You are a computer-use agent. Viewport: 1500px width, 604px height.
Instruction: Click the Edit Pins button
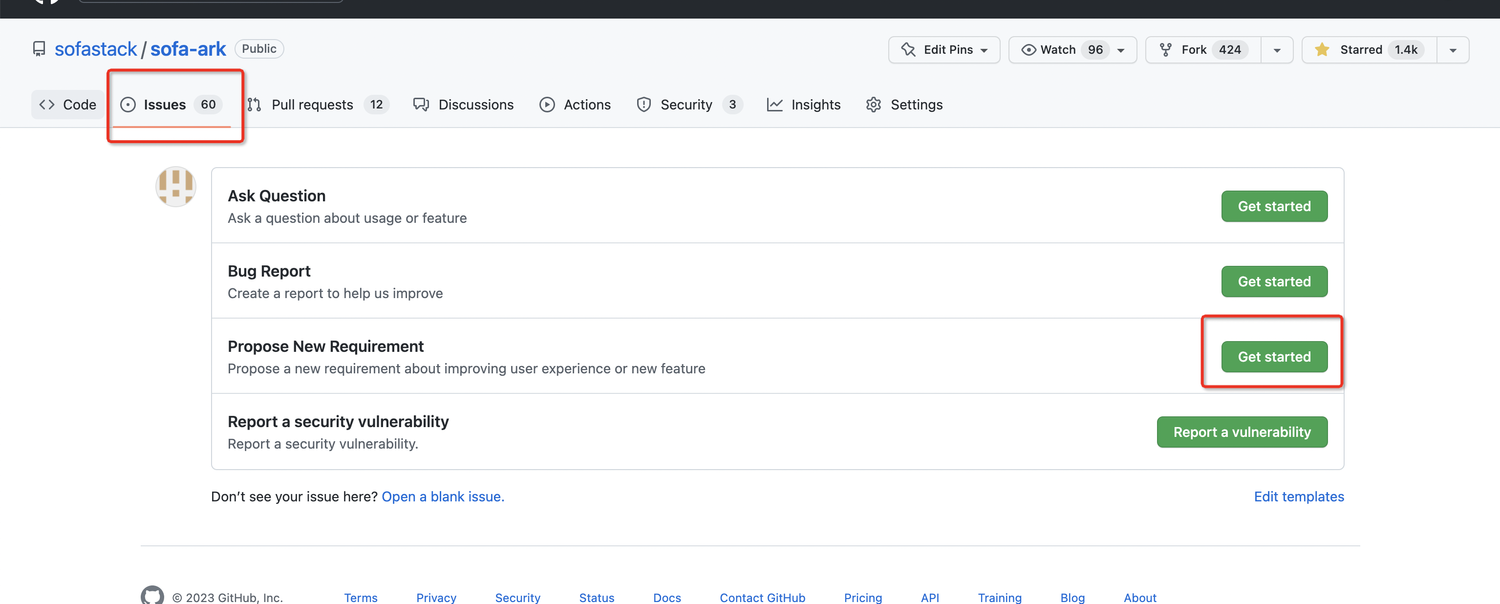pos(944,49)
